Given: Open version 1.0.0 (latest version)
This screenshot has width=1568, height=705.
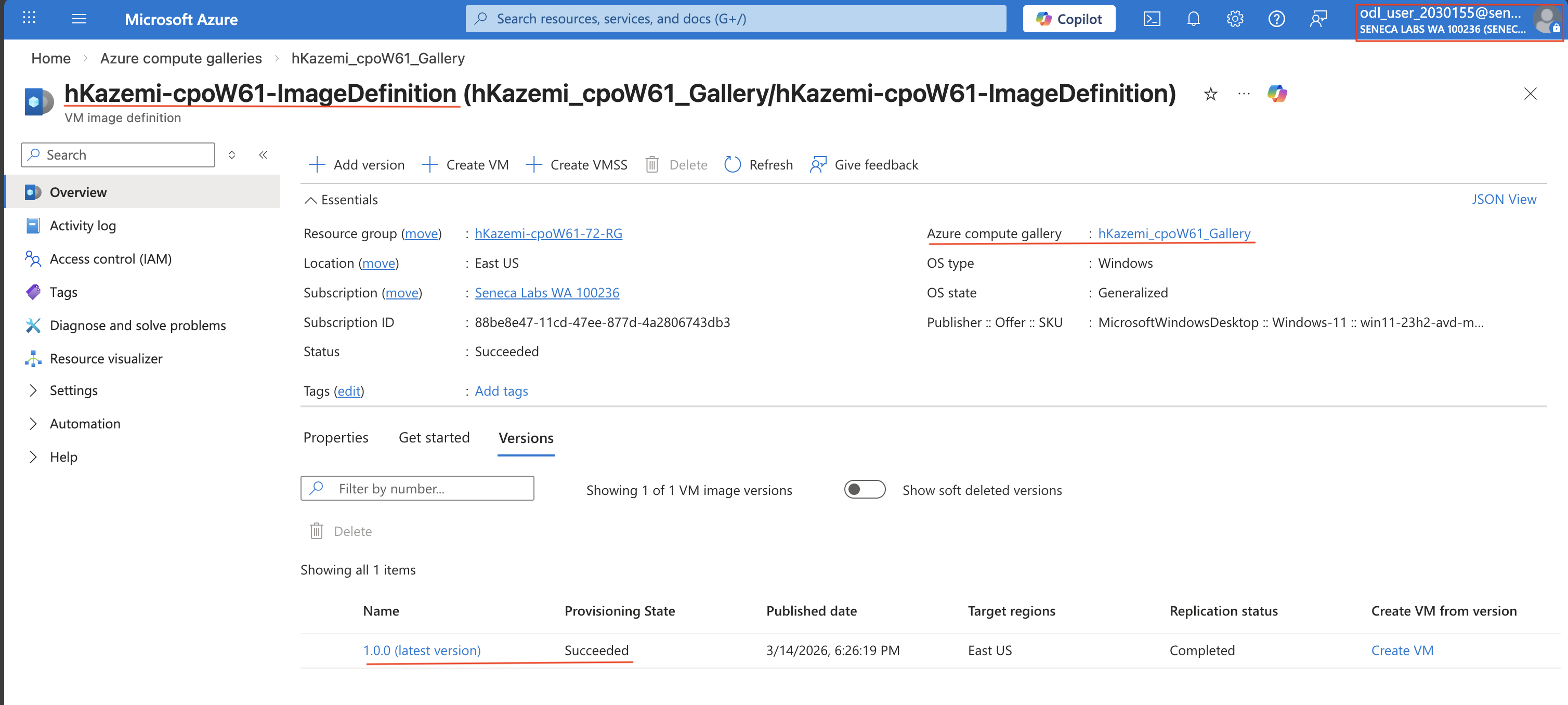Looking at the screenshot, I should (x=421, y=650).
